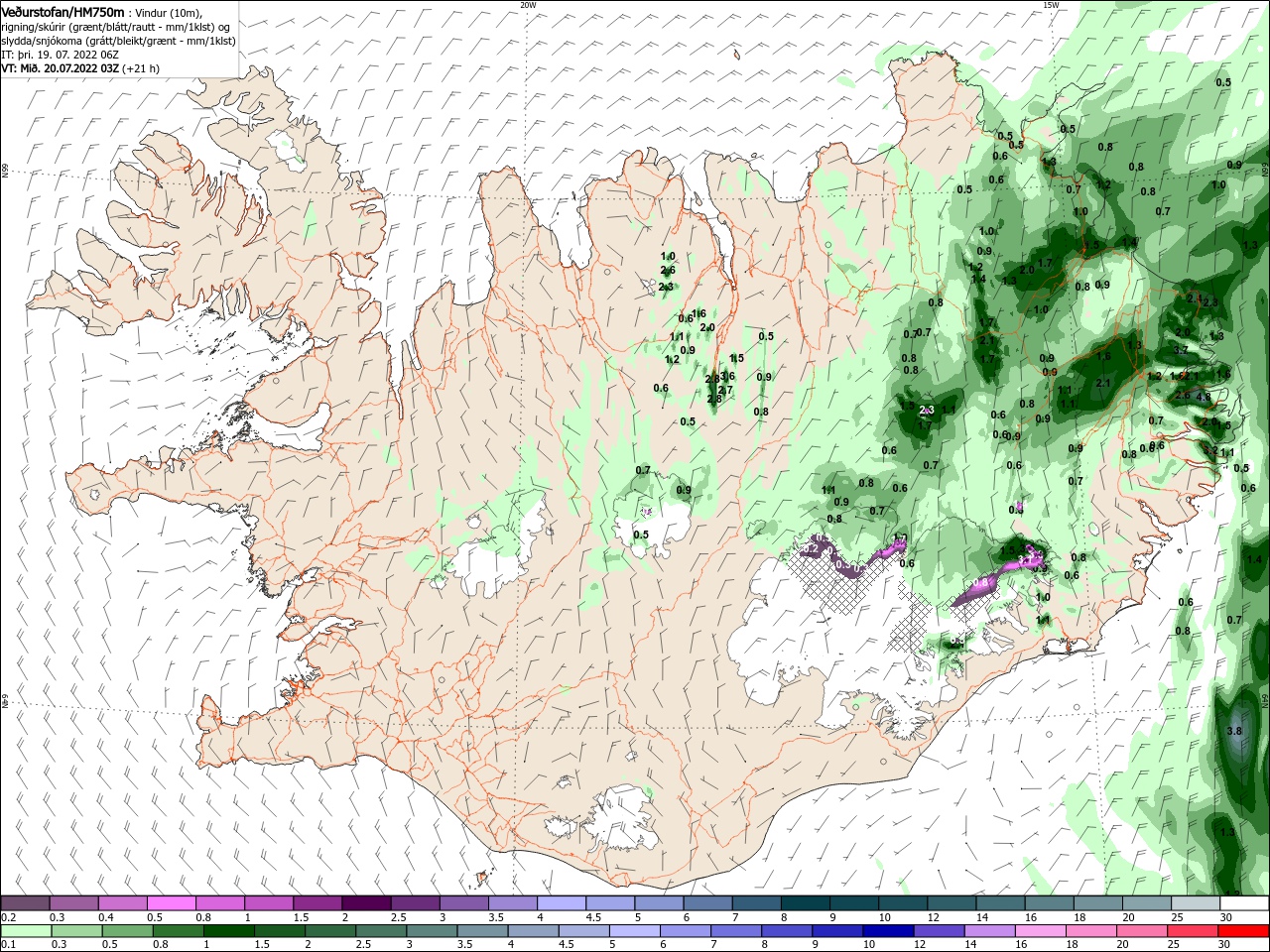The width and height of the screenshot is (1270, 952).
Task: Pick the 18 swatch in the rain scale
Action: (1090, 931)
